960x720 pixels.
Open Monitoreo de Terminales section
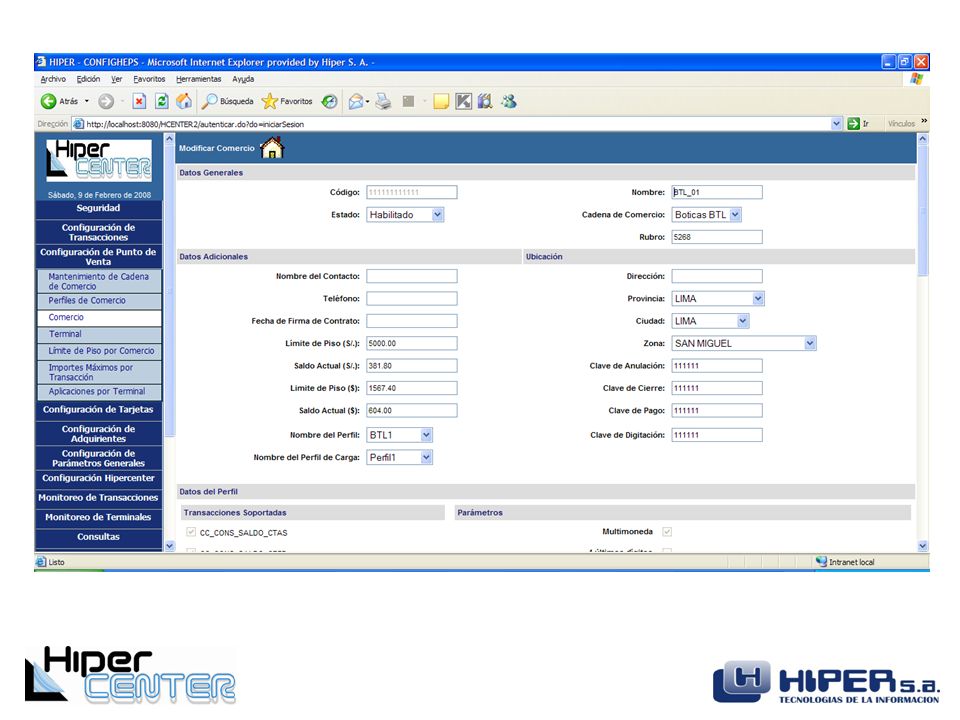click(x=99, y=517)
